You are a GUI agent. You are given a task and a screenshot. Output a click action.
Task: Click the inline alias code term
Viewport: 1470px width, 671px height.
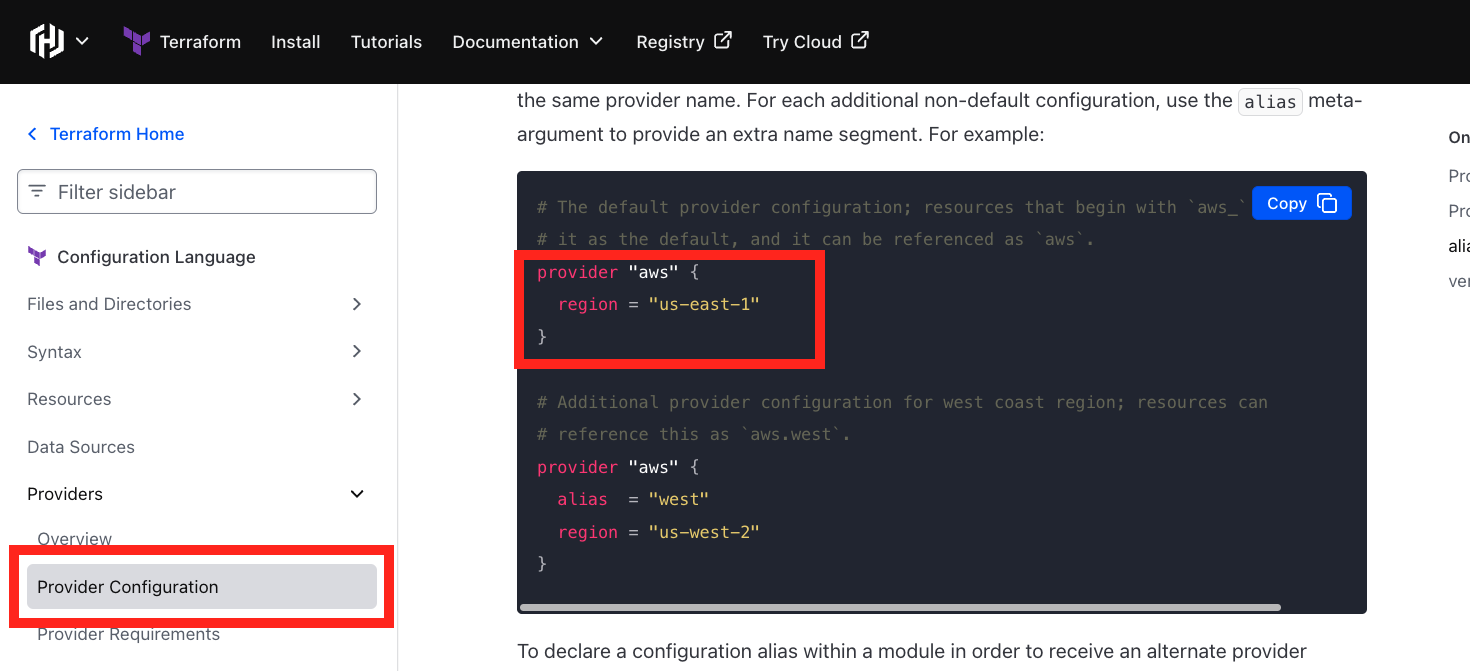pyautogui.click(x=1270, y=102)
